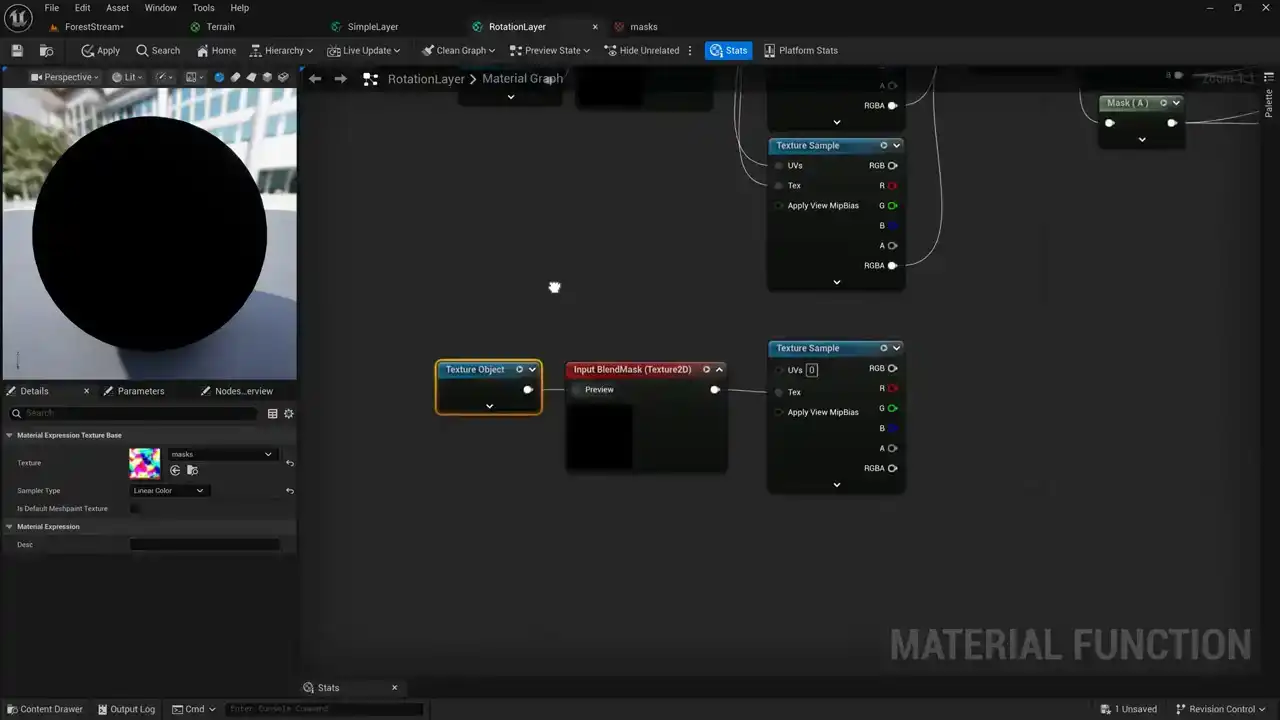The image size is (1280, 720).
Task: Click the graph navigate back arrow
Action: (315, 78)
